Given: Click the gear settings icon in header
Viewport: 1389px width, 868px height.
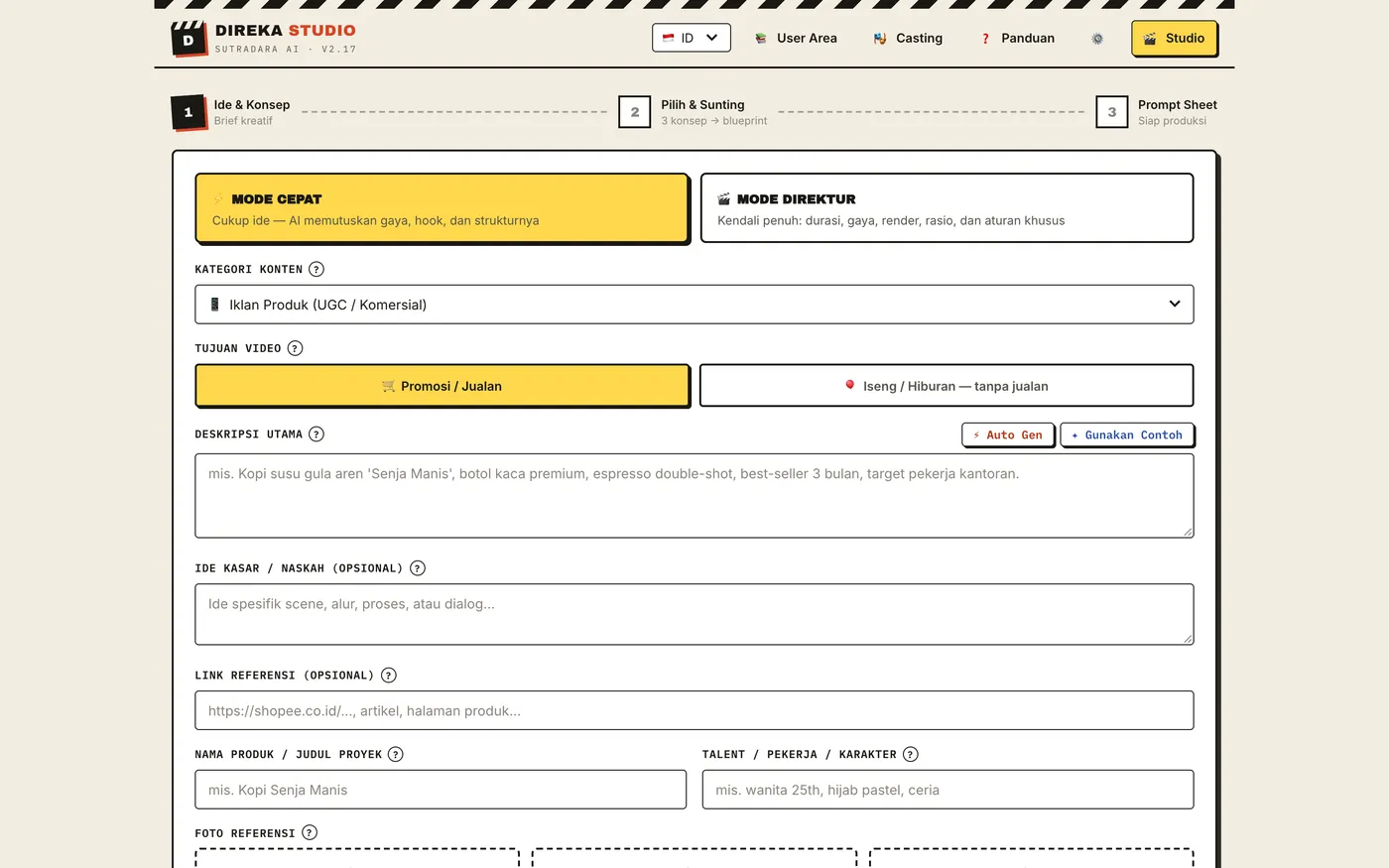Looking at the screenshot, I should coord(1097,39).
